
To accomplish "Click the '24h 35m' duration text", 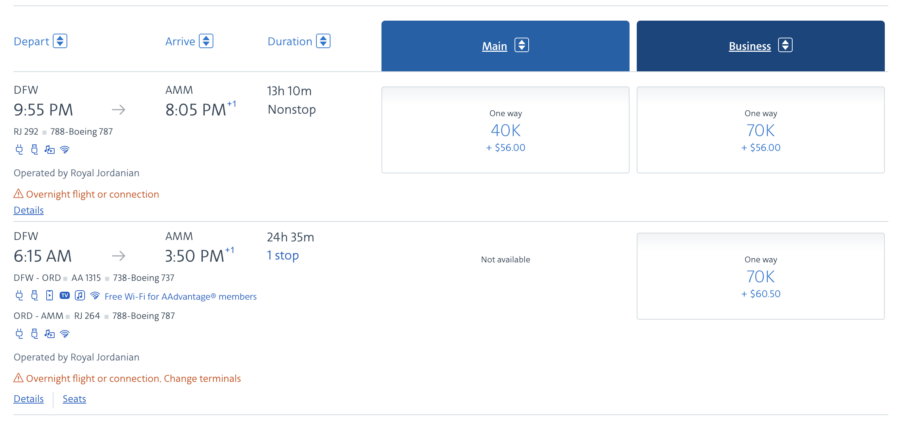I will click(x=290, y=237).
